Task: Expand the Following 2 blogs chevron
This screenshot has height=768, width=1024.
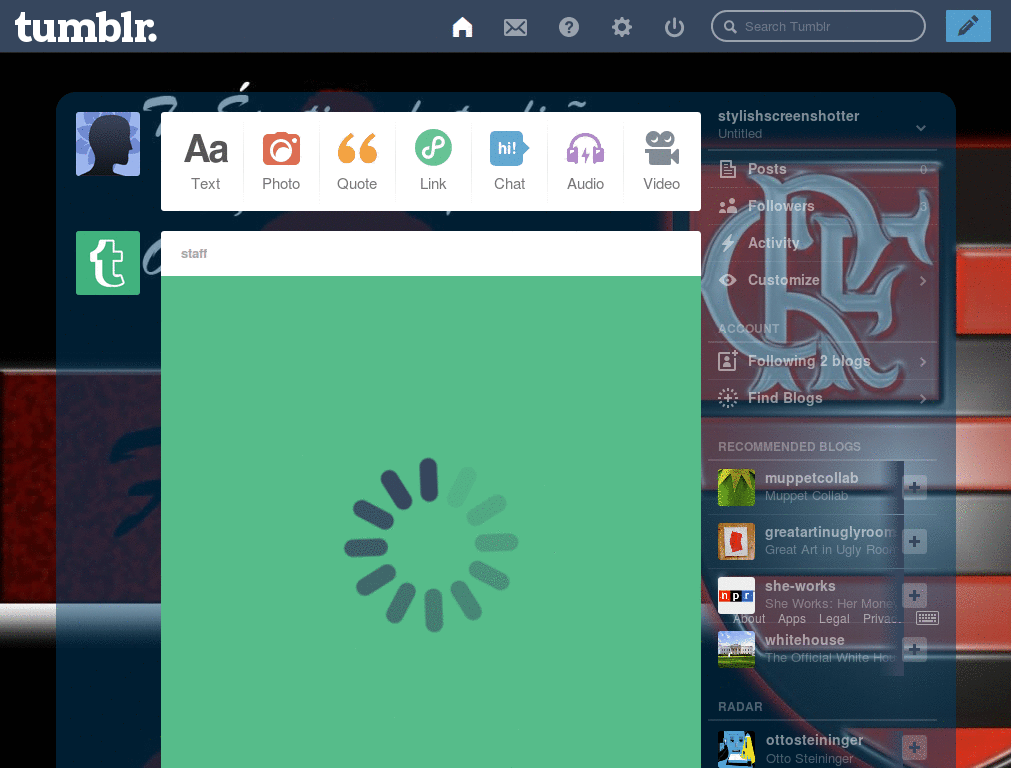Action: tap(923, 362)
